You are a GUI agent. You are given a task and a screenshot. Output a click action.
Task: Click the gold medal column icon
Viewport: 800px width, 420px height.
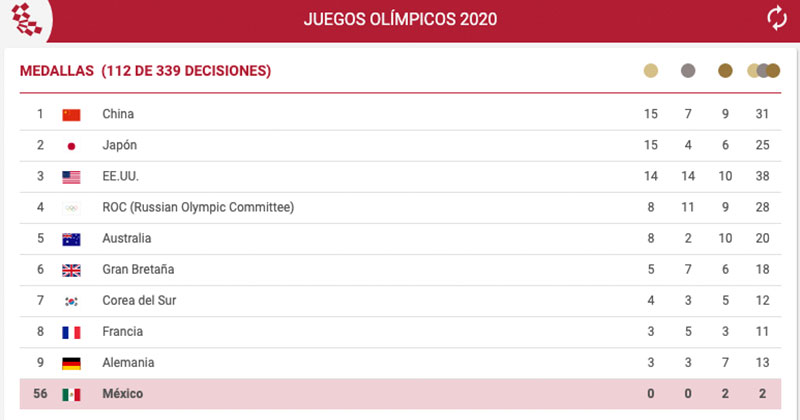651,71
